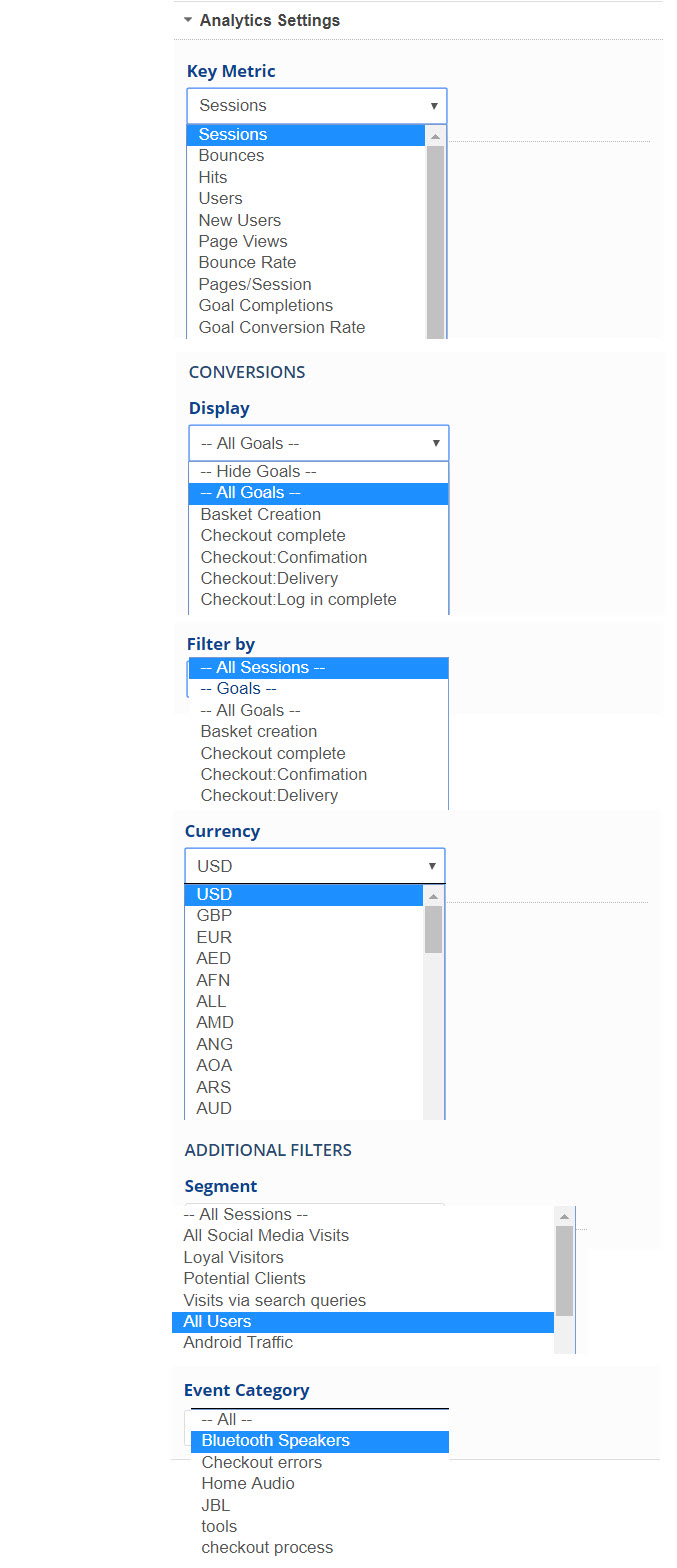This screenshot has width=677, height=1568.
Task: Open the Display goals dropdown
Action: tap(318, 443)
